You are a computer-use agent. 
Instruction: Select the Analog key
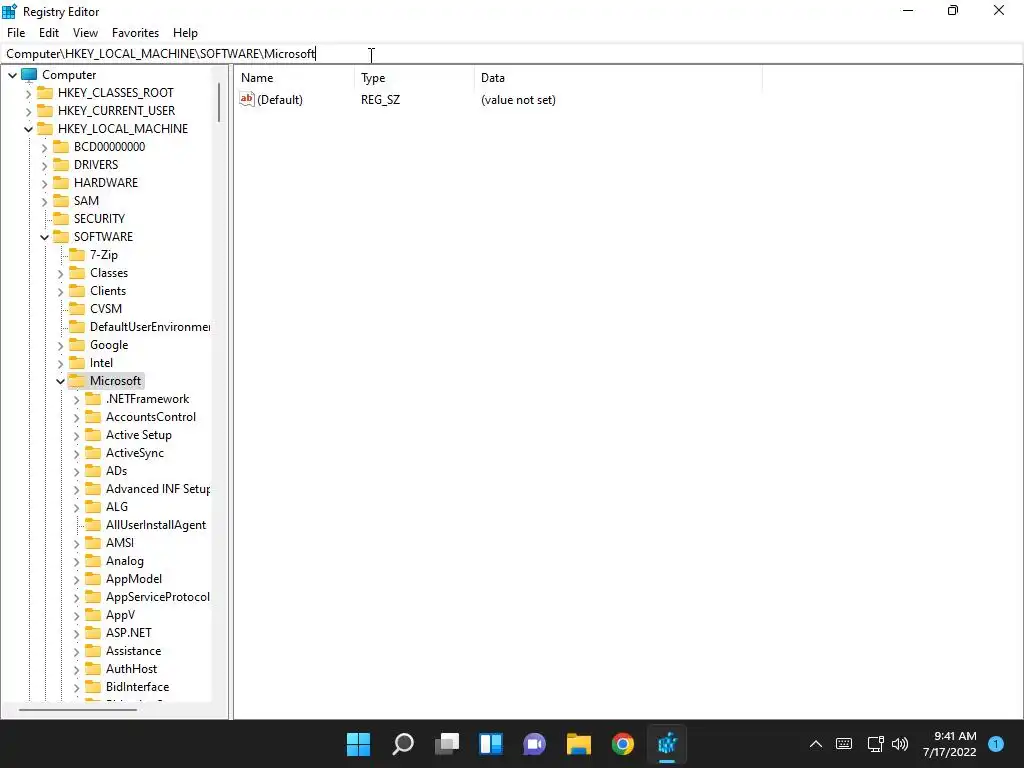(125, 561)
